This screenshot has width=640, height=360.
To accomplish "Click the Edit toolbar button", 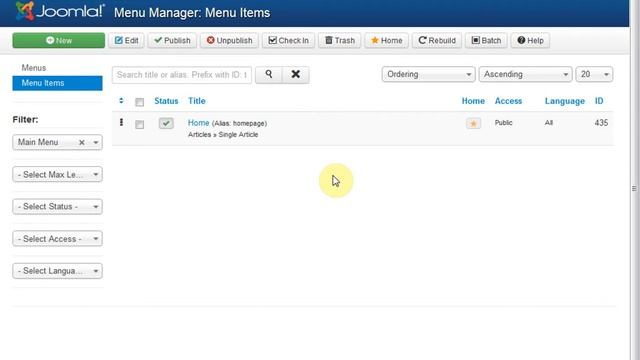I will 127,40.
